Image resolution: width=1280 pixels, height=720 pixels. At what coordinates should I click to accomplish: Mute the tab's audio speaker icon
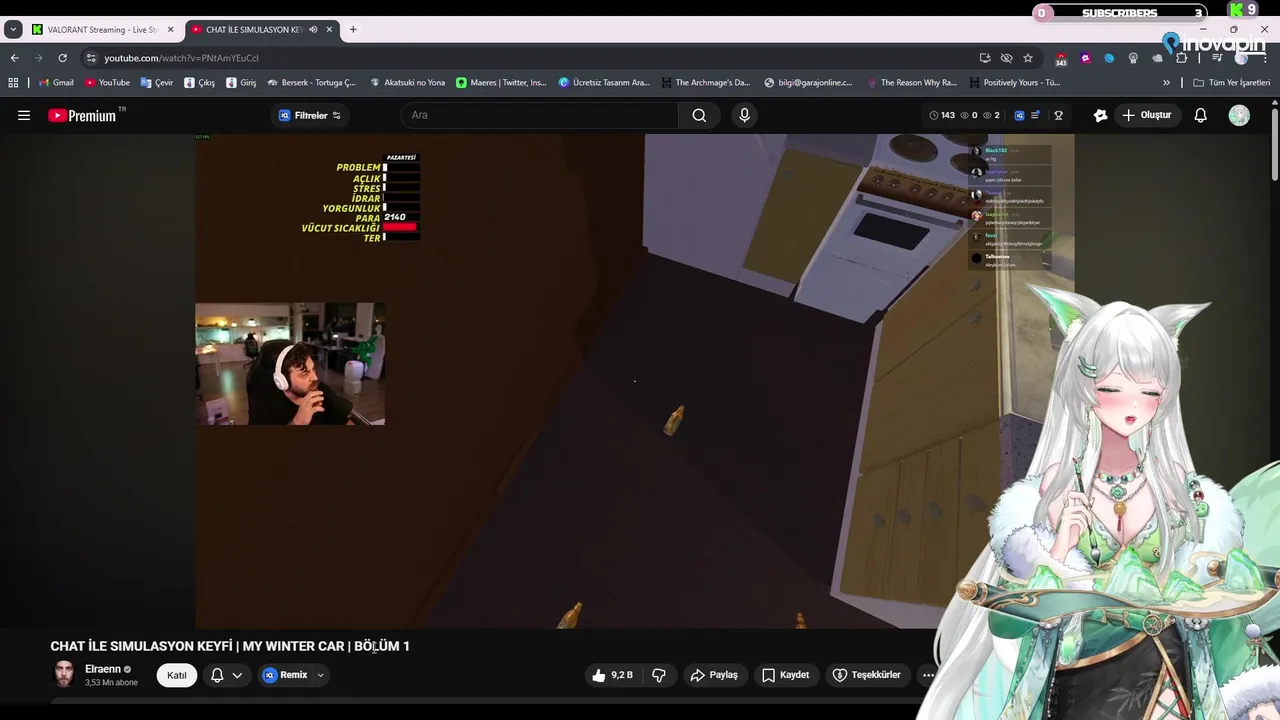point(313,30)
